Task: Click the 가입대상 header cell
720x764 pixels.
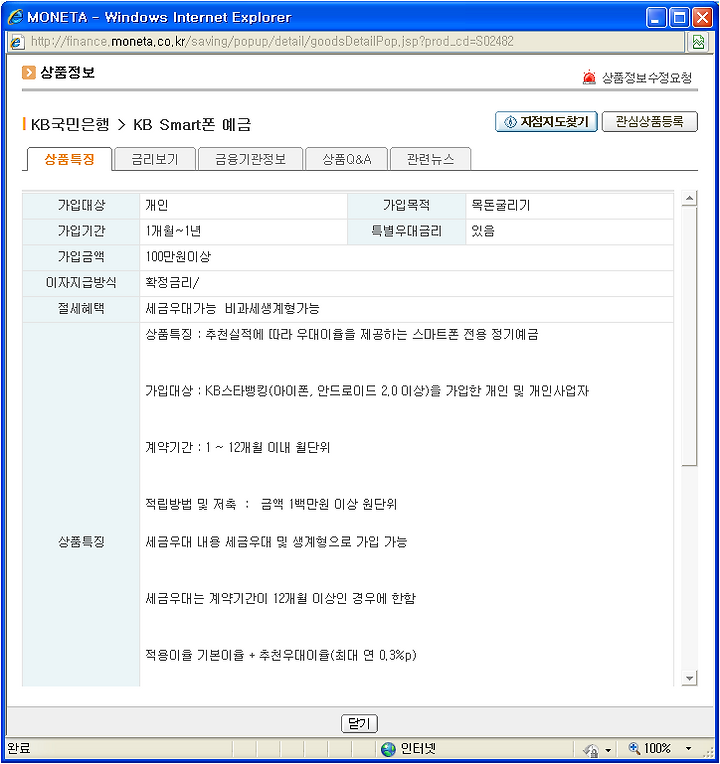Action: click(81, 206)
